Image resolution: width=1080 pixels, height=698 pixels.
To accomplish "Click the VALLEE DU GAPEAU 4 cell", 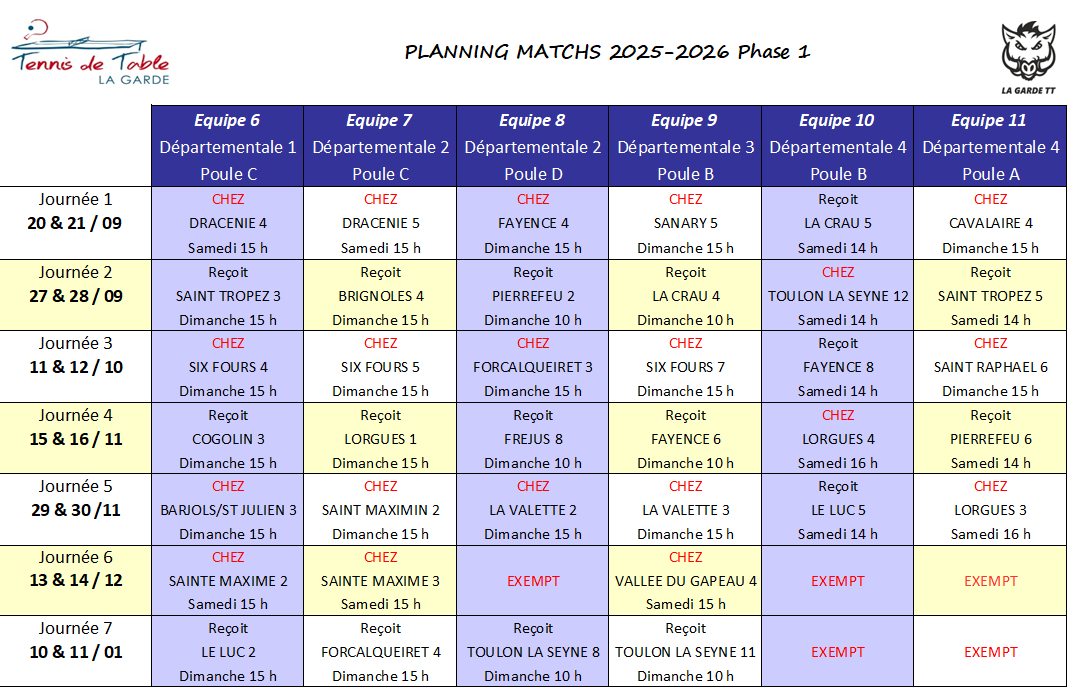I will pos(685,581).
